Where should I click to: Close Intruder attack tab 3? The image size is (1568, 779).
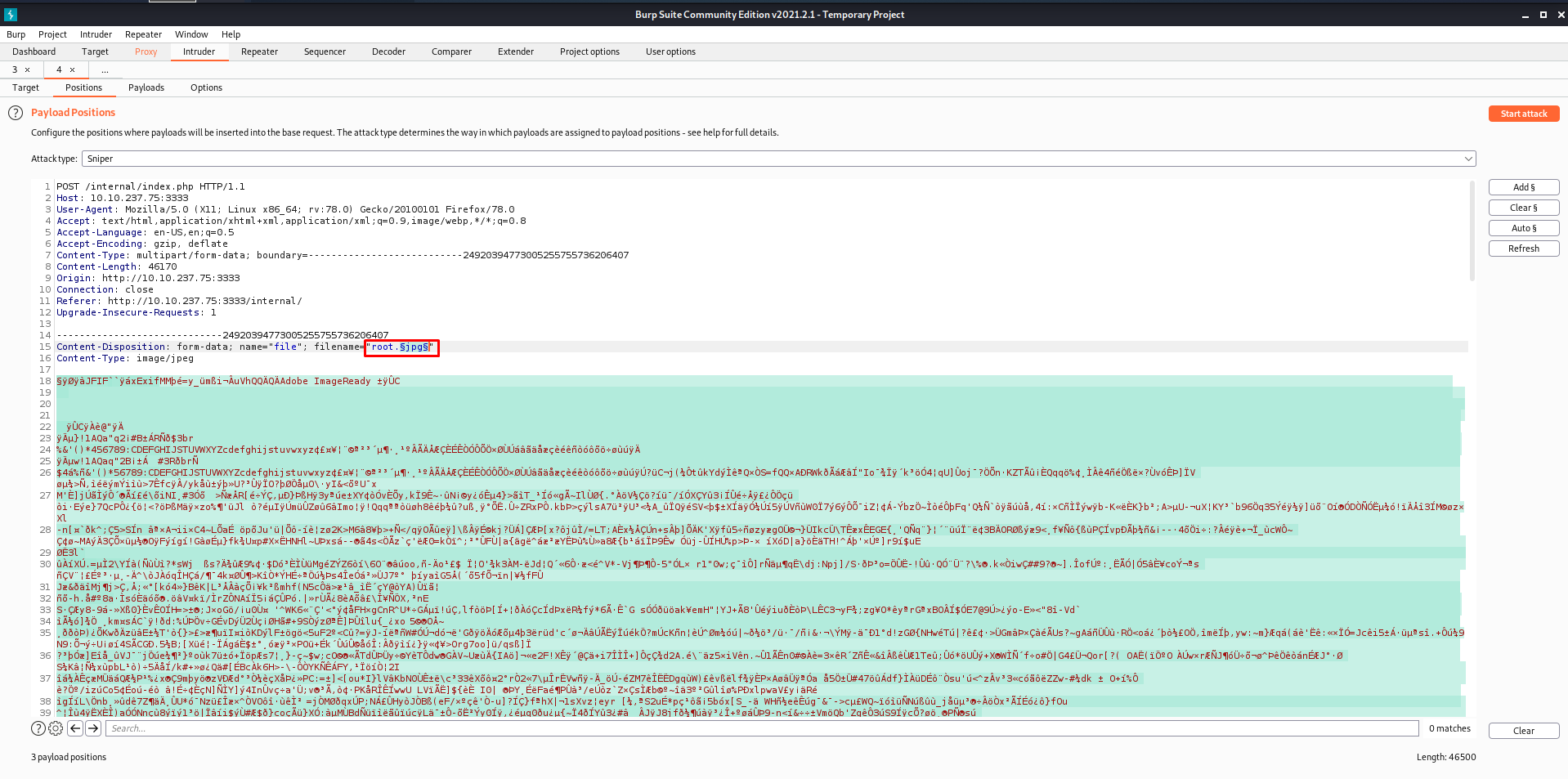click(x=28, y=70)
